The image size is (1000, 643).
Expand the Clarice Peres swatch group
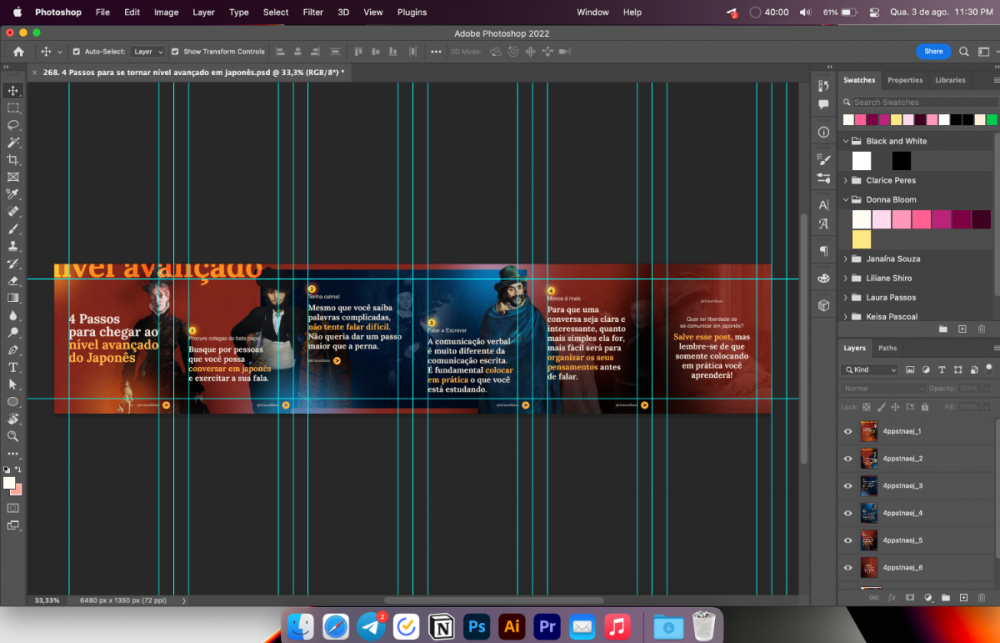846,181
